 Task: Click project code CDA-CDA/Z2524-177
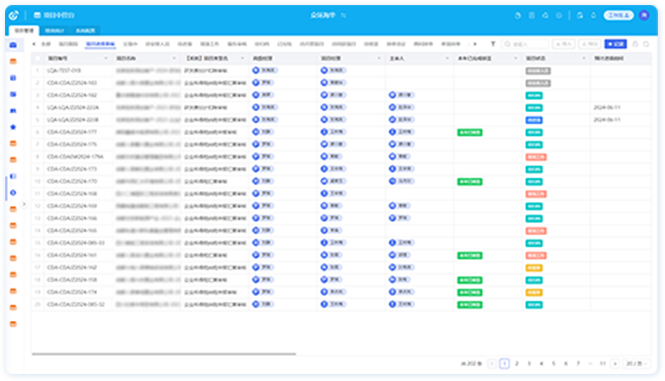[72, 132]
